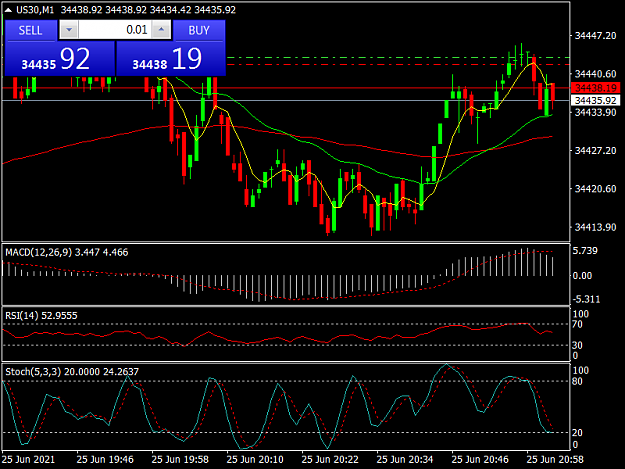Click the 34447.20 price scale label
625x469 pixels.
click(595, 36)
